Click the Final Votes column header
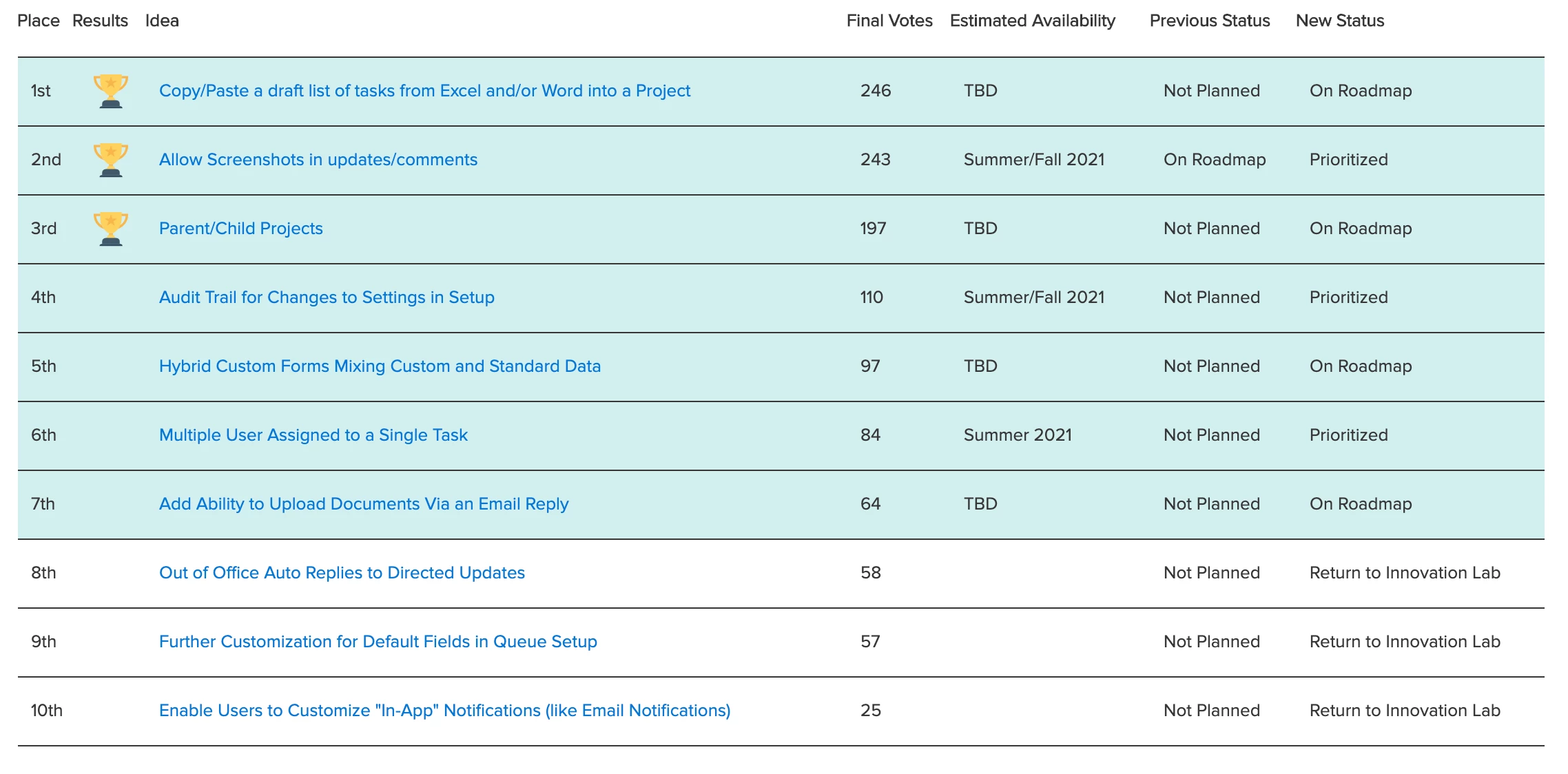The width and height of the screenshot is (1568, 774). [x=889, y=21]
